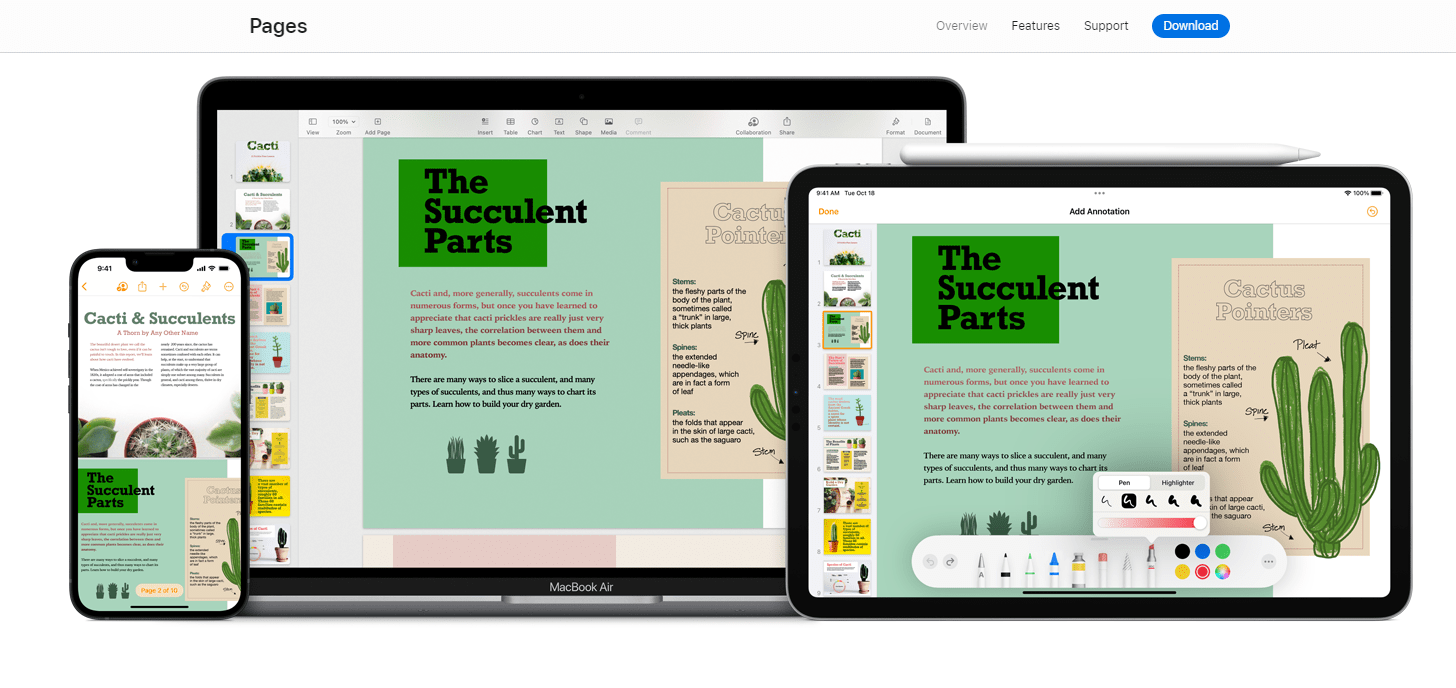This screenshot has height=688, width=1456.
Task: Pick the selected red color swatch on iPad
Action: pyautogui.click(x=1202, y=572)
